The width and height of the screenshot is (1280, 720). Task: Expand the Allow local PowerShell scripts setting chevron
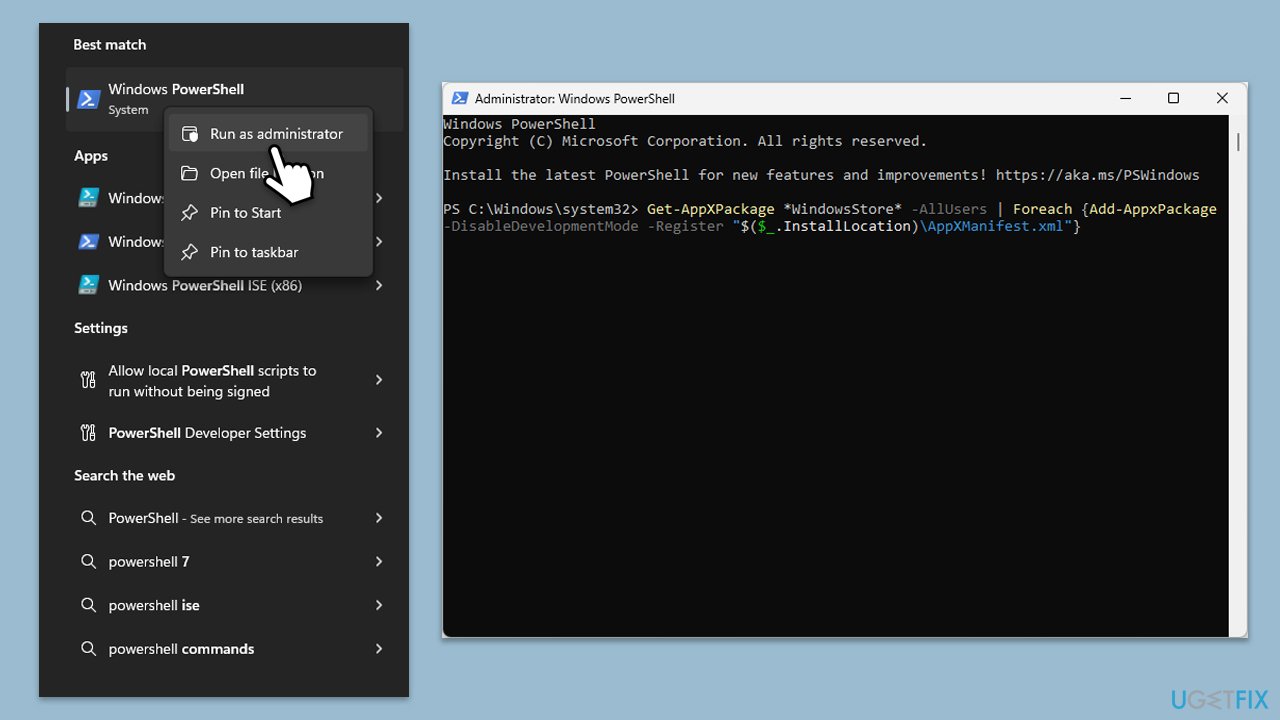click(x=379, y=380)
